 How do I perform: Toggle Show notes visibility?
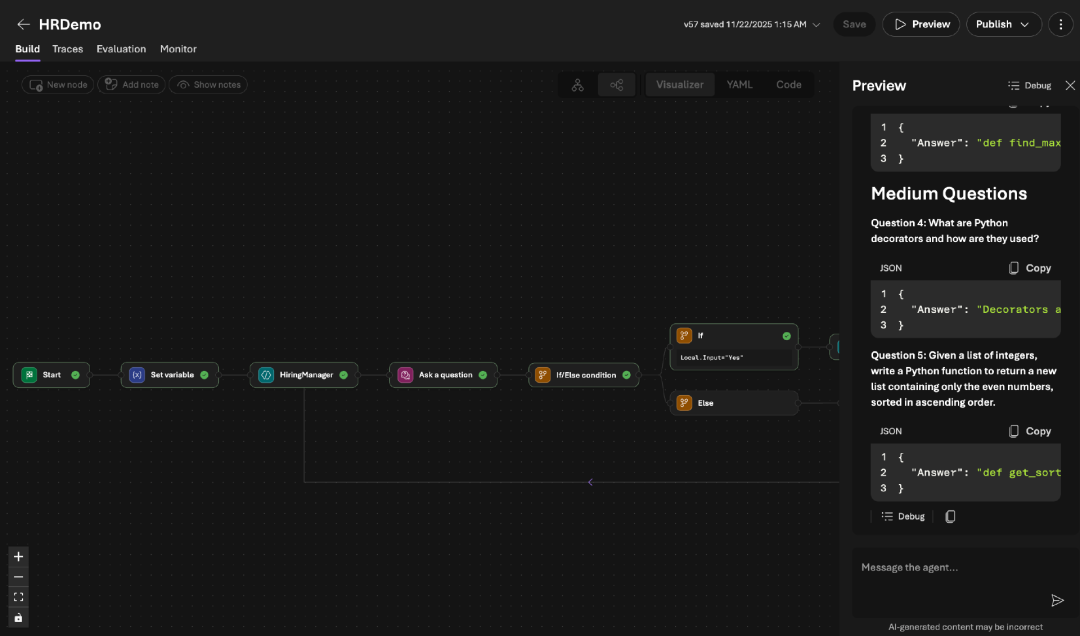click(209, 85)
